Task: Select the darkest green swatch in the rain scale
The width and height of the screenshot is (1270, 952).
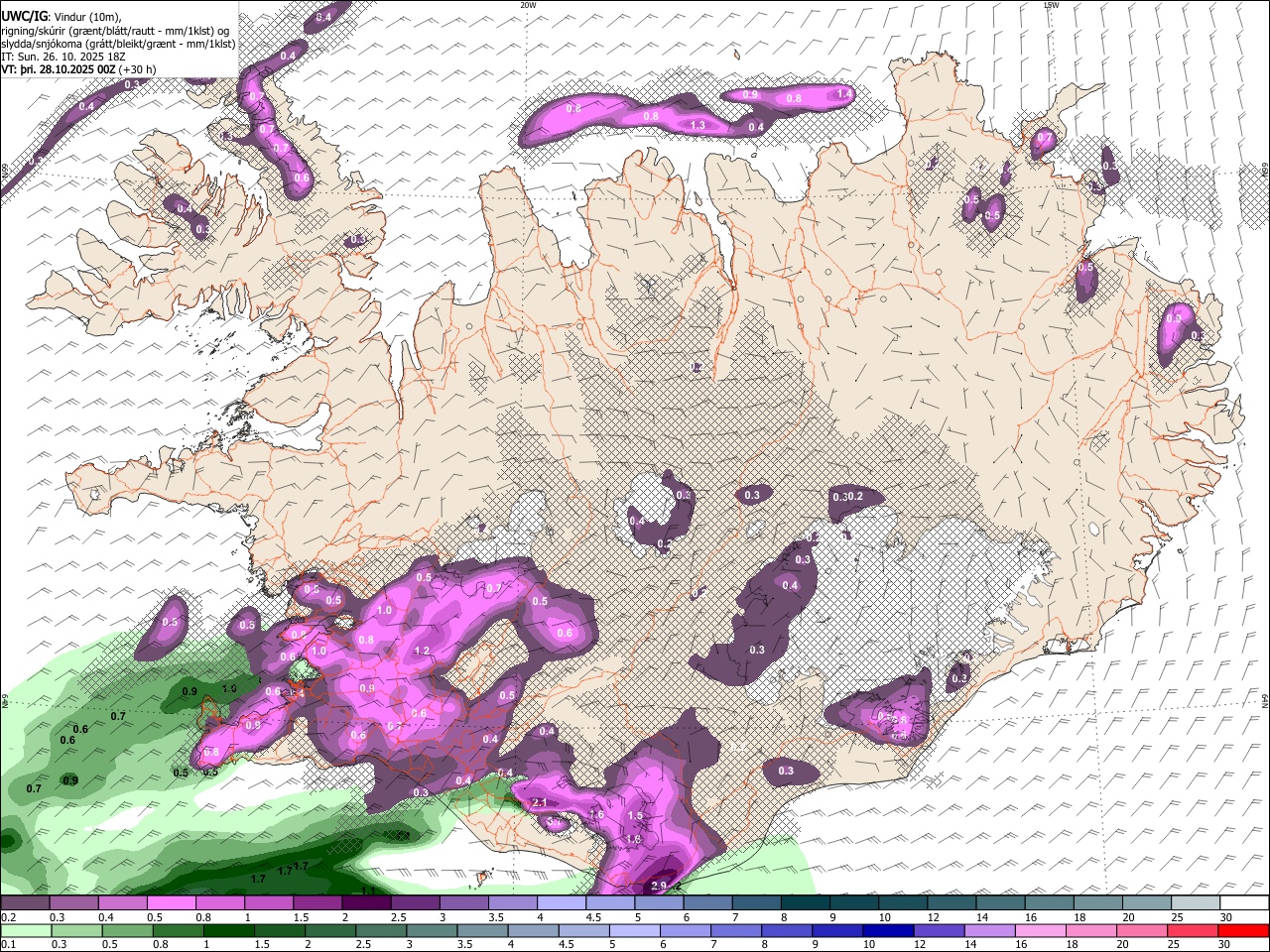Action: (x=229, y=931)
